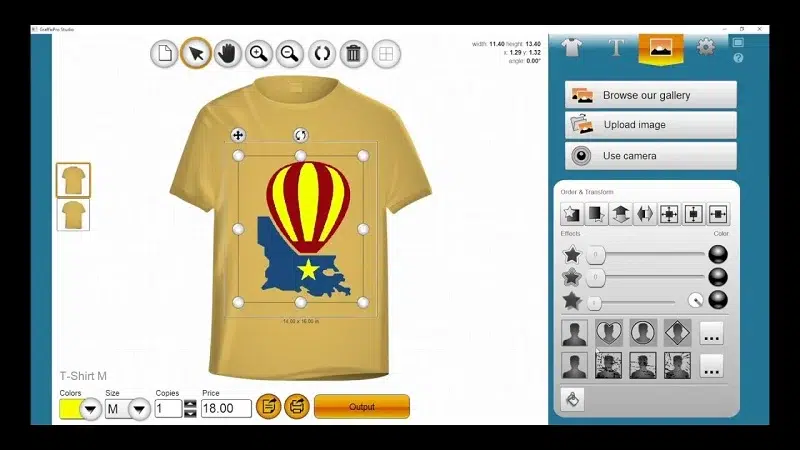
Task: Select the first grunge frame thumbnail
Action: [609, 365]
